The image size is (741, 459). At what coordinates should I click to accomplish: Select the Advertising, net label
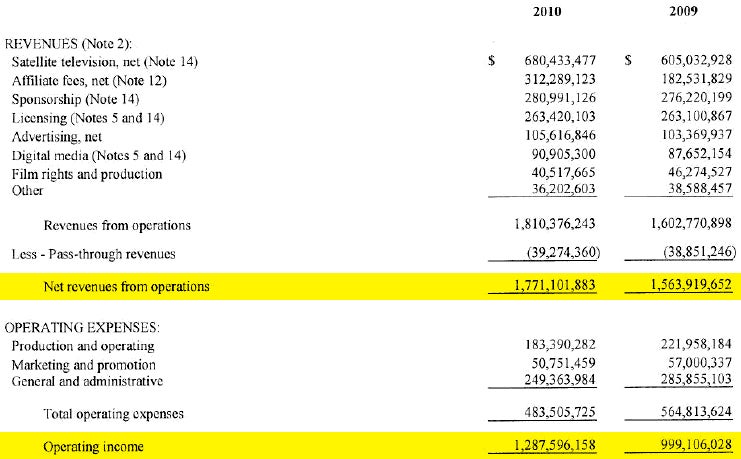click(x=57, y=137)
